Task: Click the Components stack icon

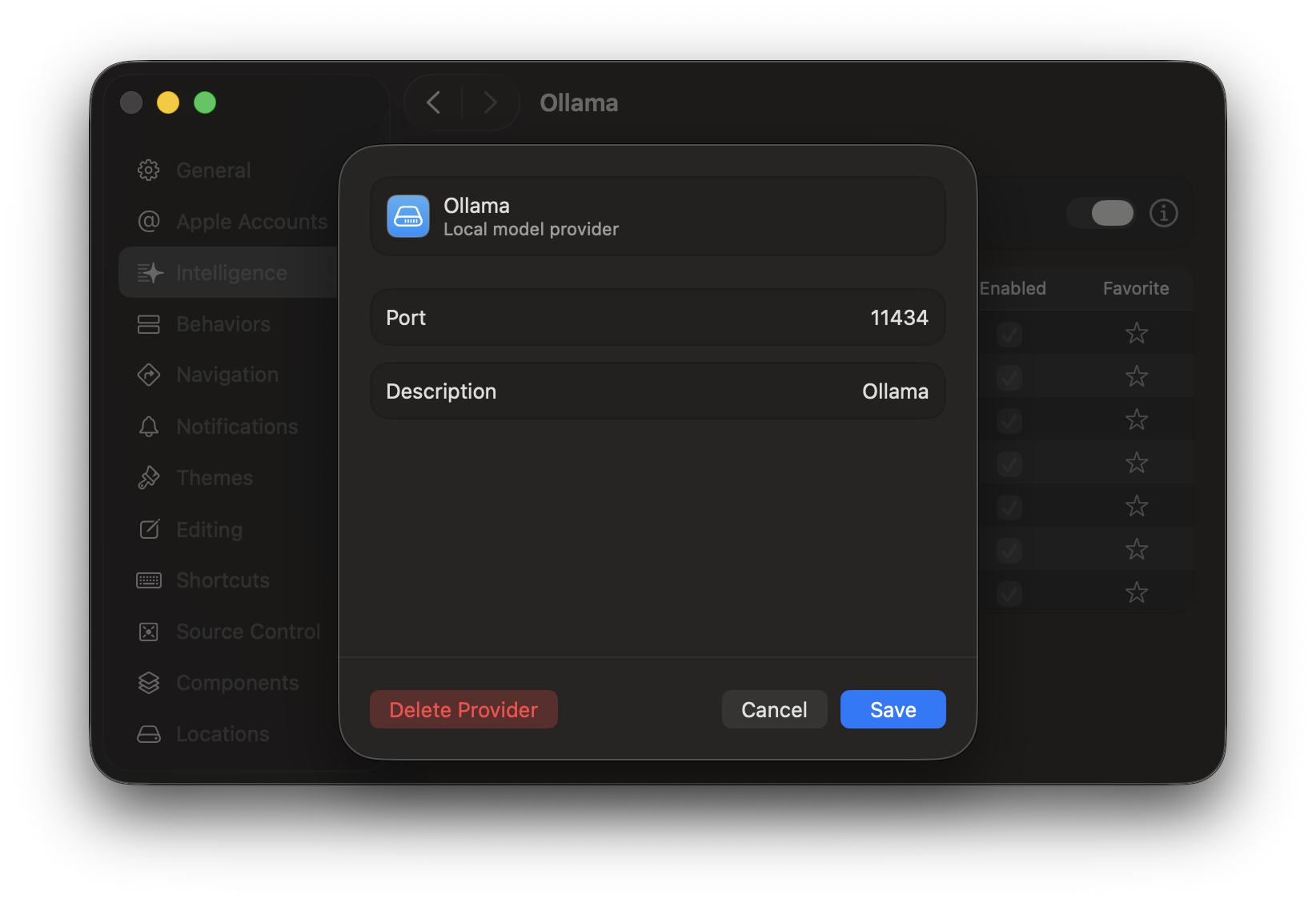Action: 149,682
